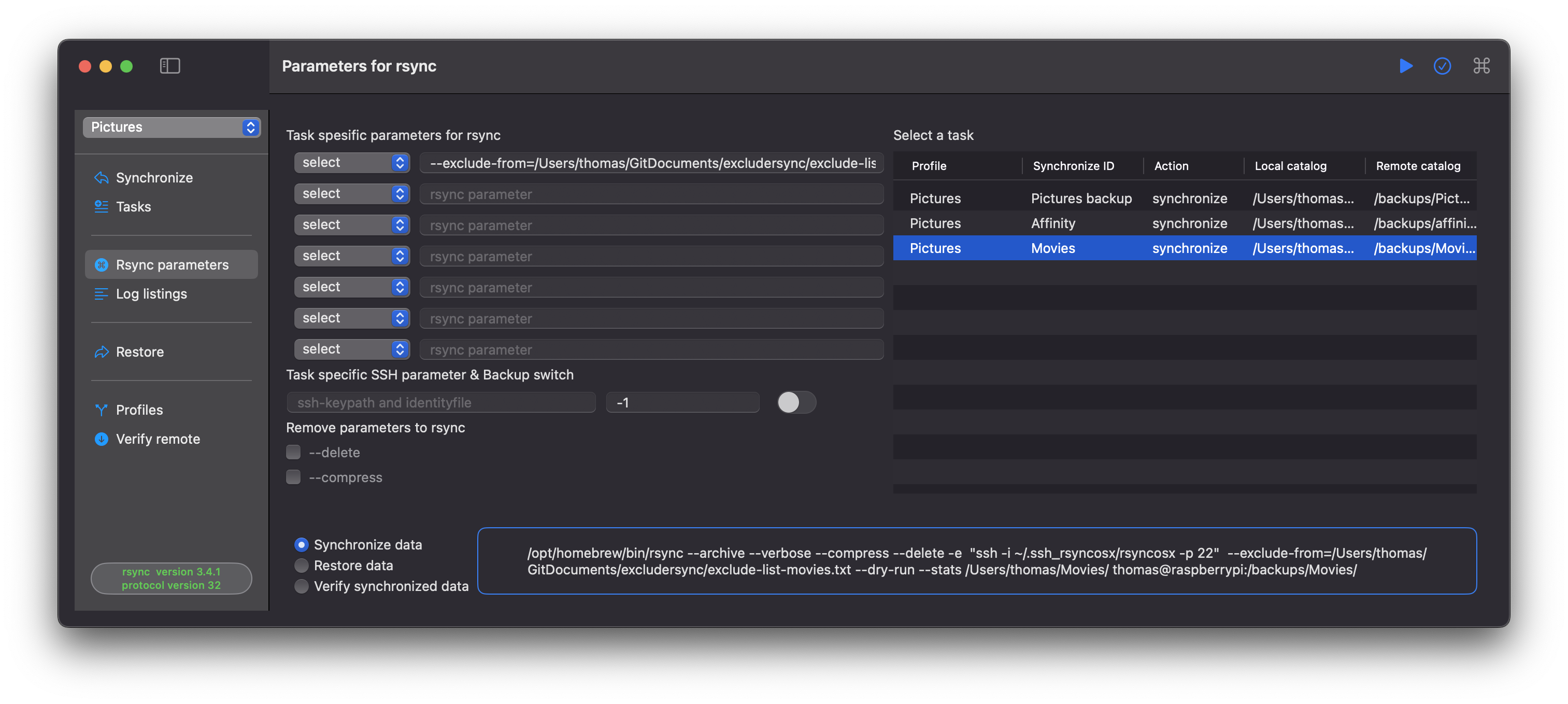Check the --delete removal checkbox

pyautogui.click(x=293, y=453)
